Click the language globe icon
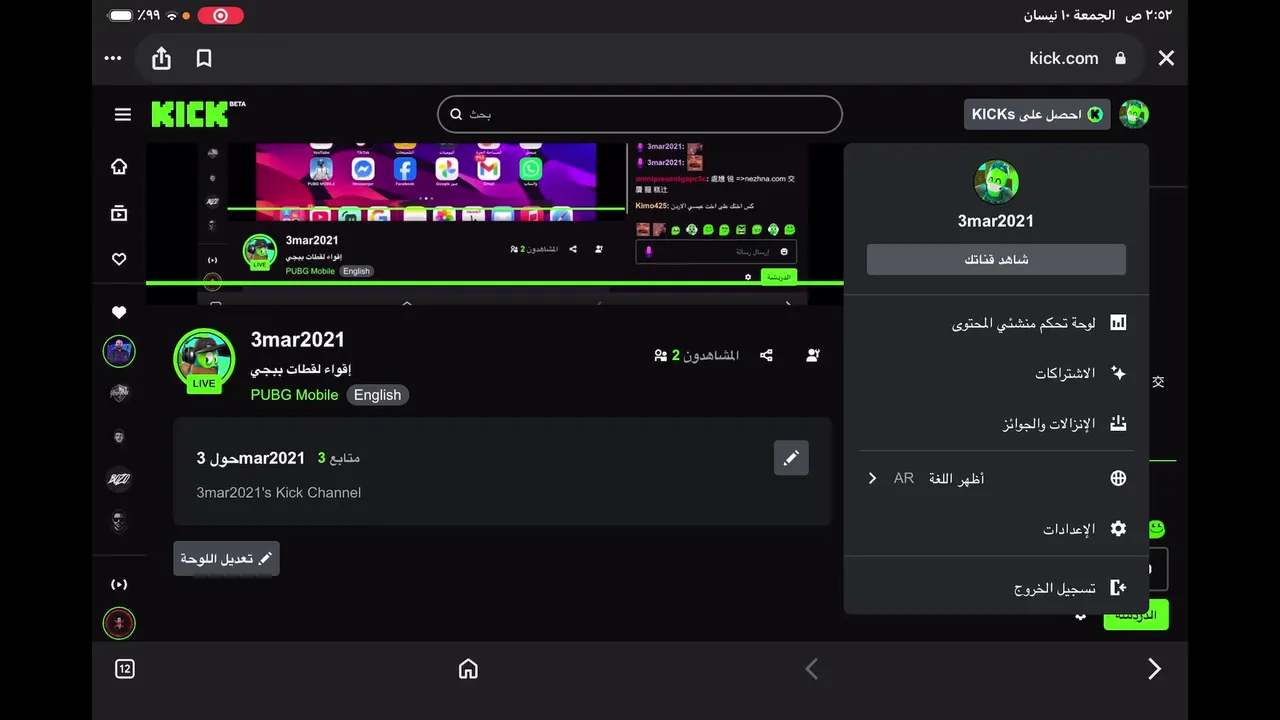Screen dimensions: 1280x720 1118,478
